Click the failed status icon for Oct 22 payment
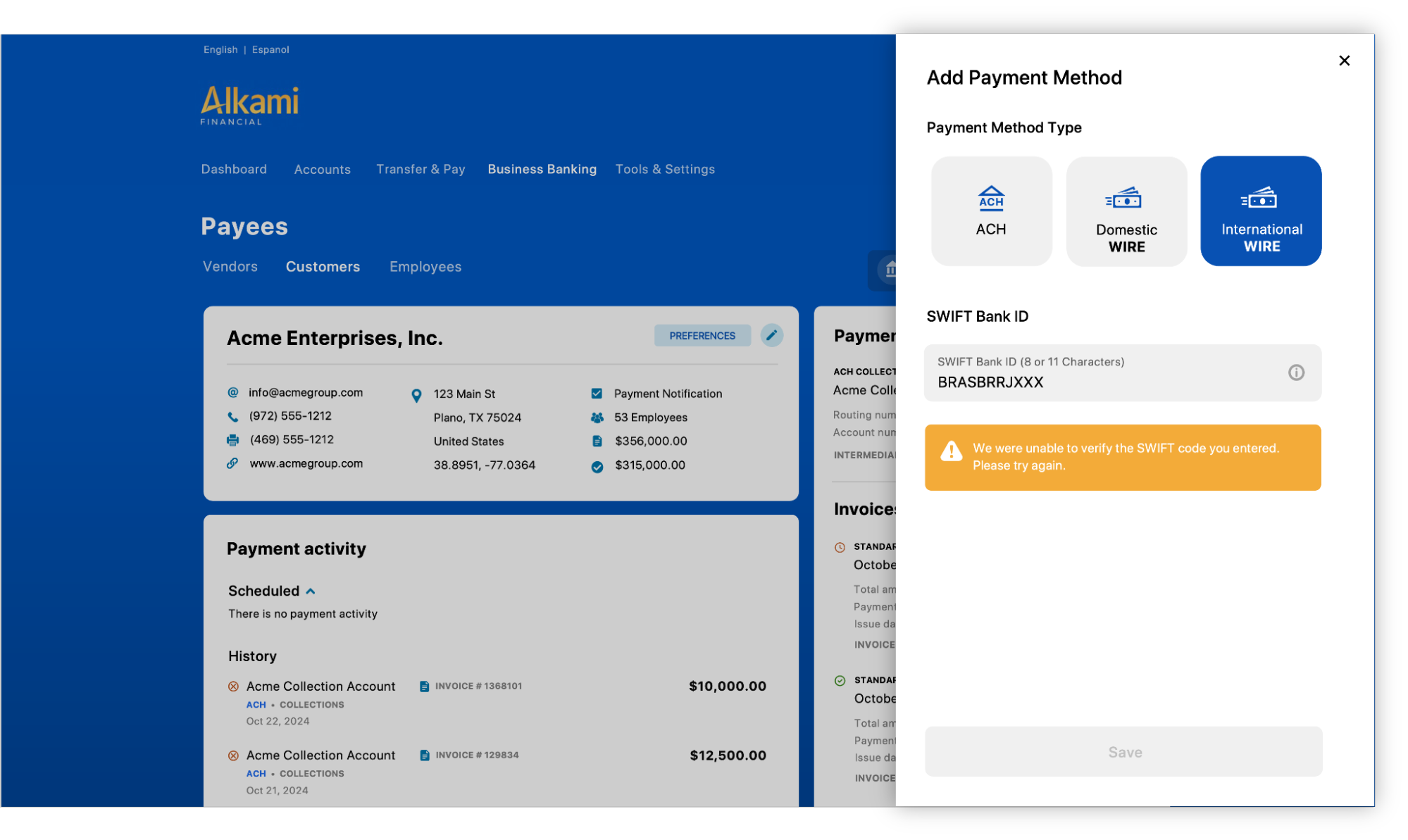 click(233, 686)
